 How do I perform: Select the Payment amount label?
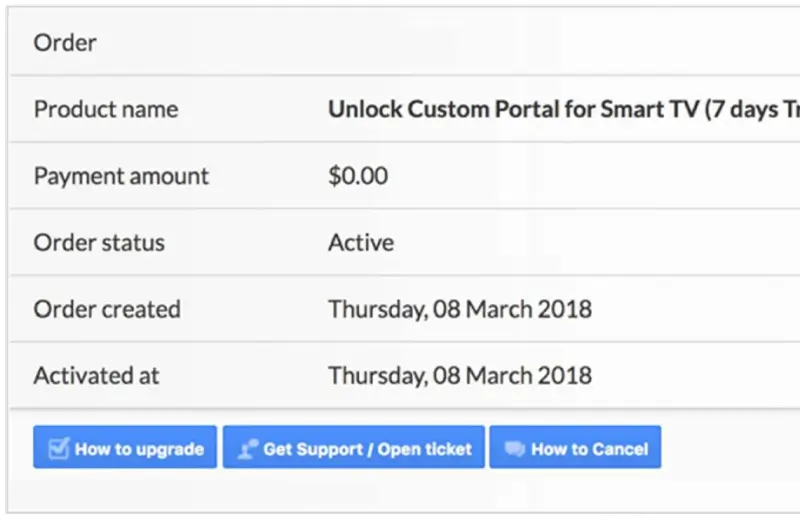pyautogui.click(x=121, y=176)
